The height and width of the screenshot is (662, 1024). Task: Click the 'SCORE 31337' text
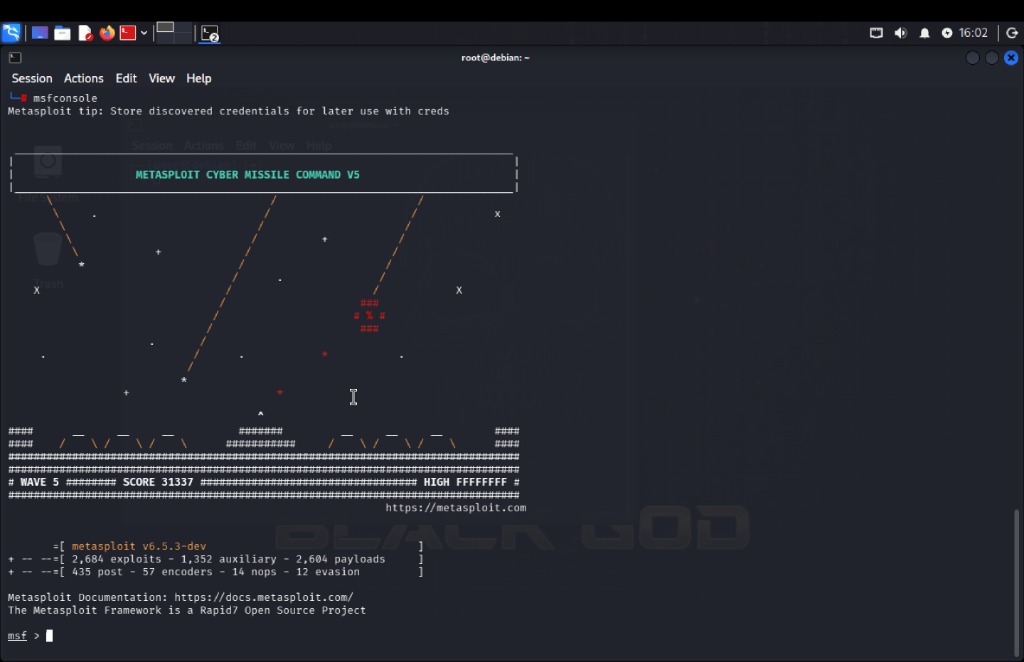coord(158,482)
